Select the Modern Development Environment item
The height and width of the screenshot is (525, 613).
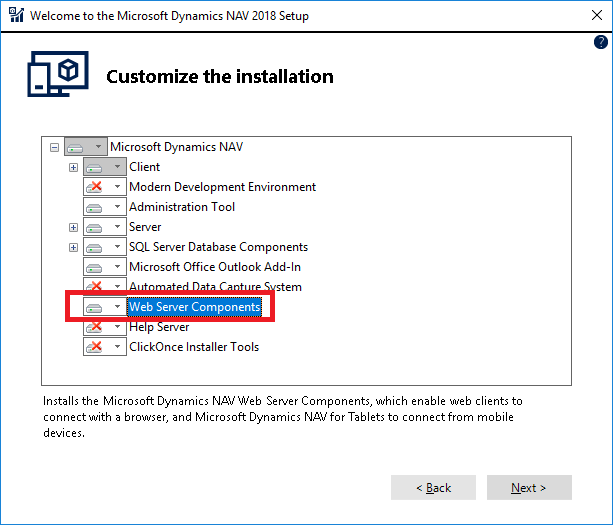[x=222, y=187]
